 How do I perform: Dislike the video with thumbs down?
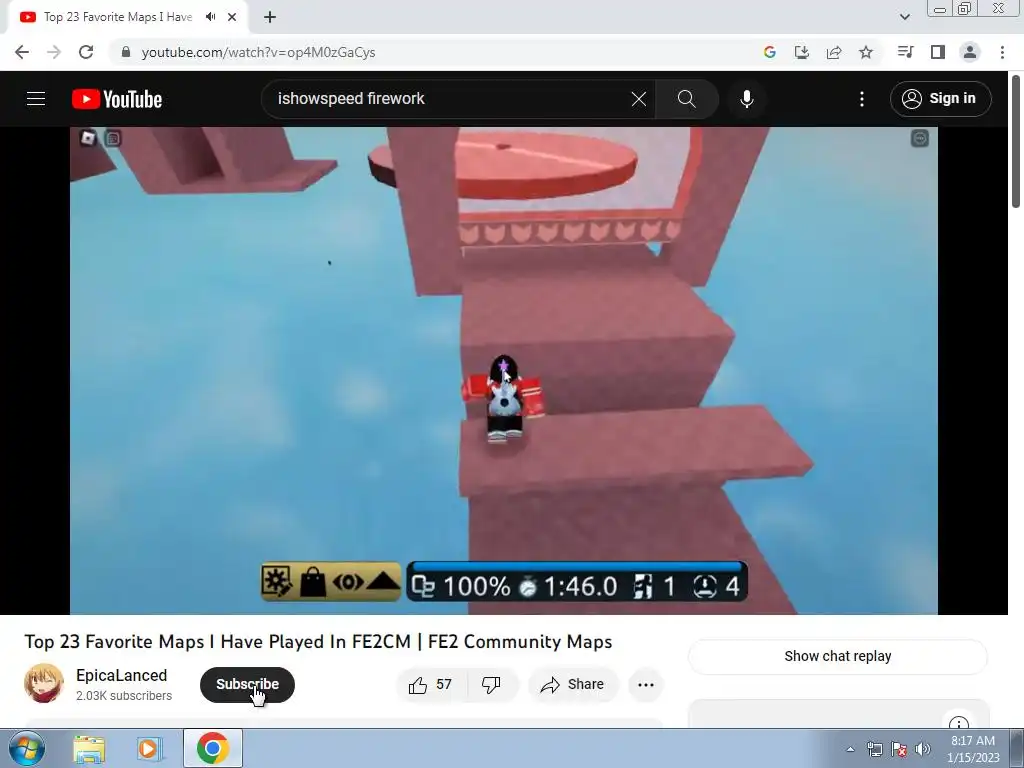pyautogui.click(x=492, y=684)
